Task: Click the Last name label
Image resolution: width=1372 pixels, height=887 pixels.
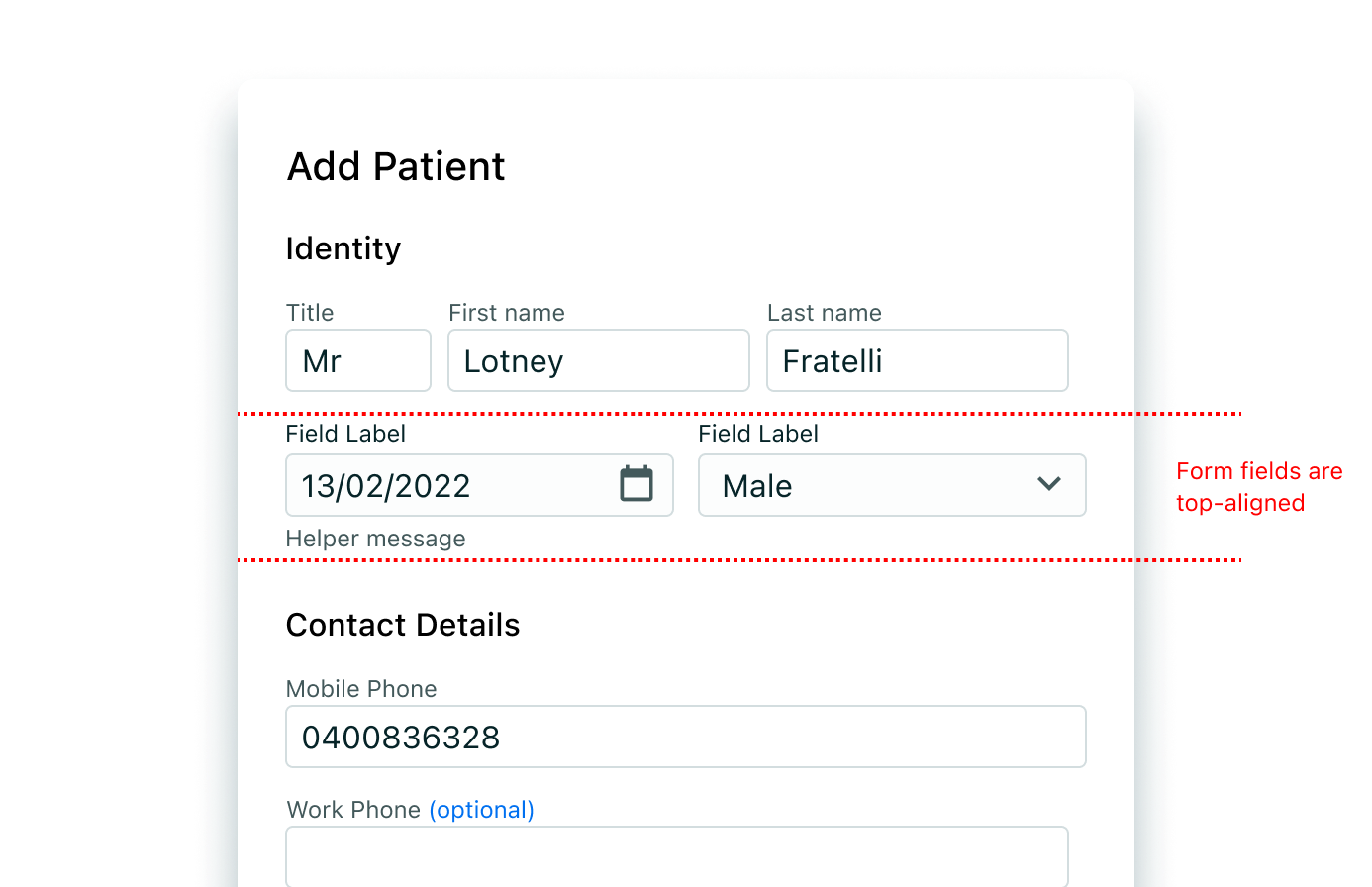Action: 825,313
